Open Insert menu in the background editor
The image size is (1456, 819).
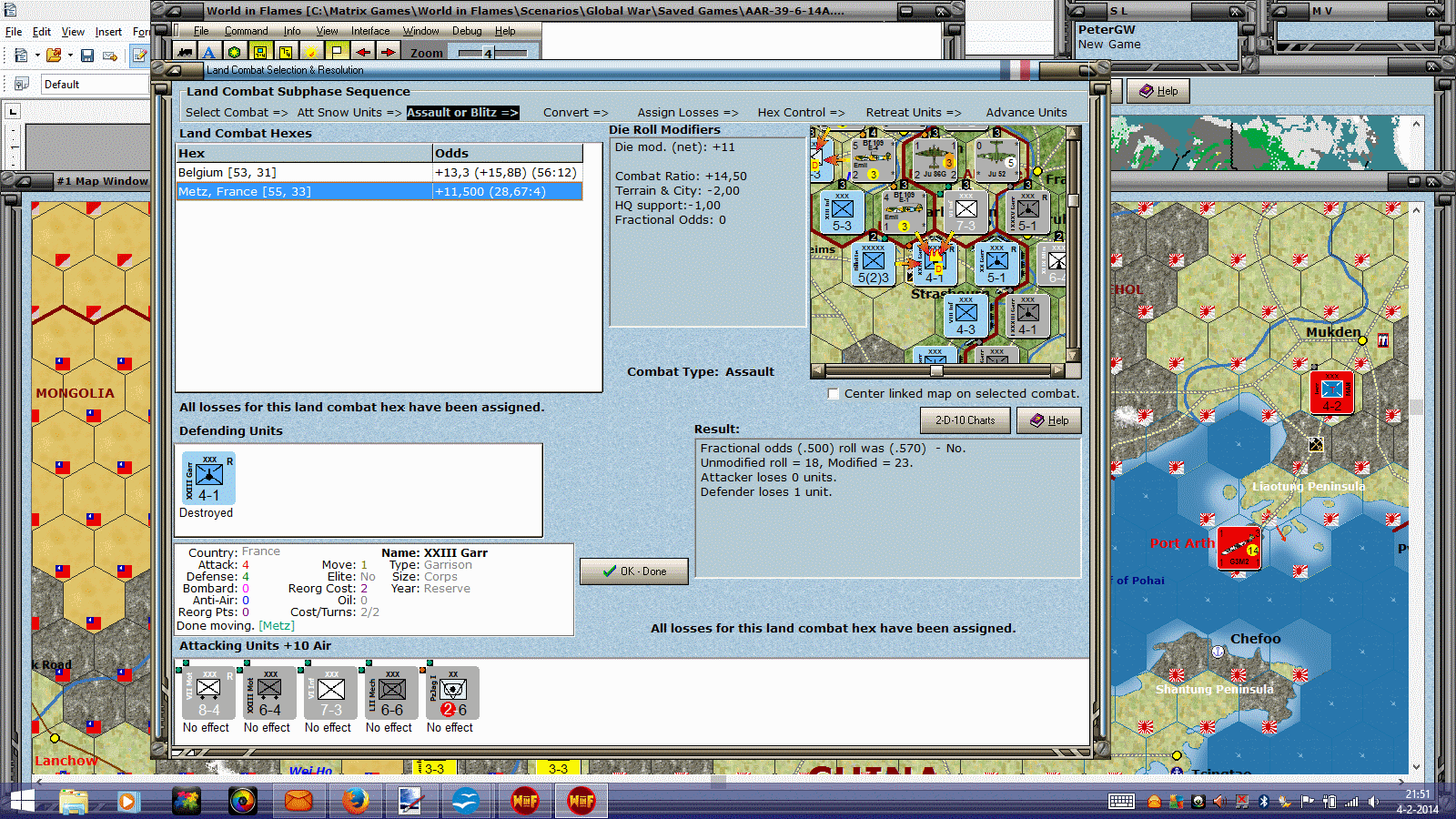coord(108,32)
